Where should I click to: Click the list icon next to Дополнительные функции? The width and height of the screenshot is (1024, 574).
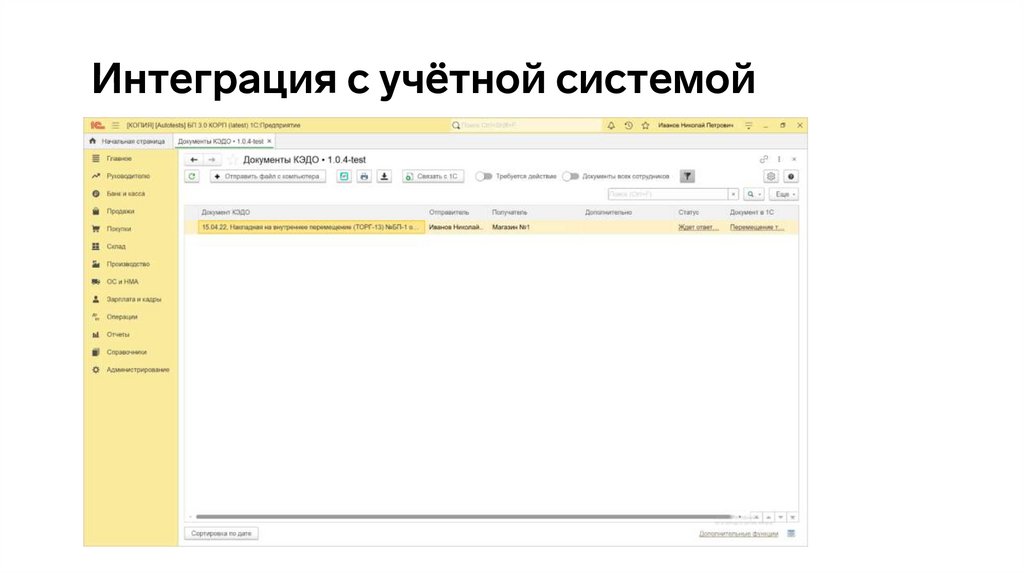click(x=792, y=534)
